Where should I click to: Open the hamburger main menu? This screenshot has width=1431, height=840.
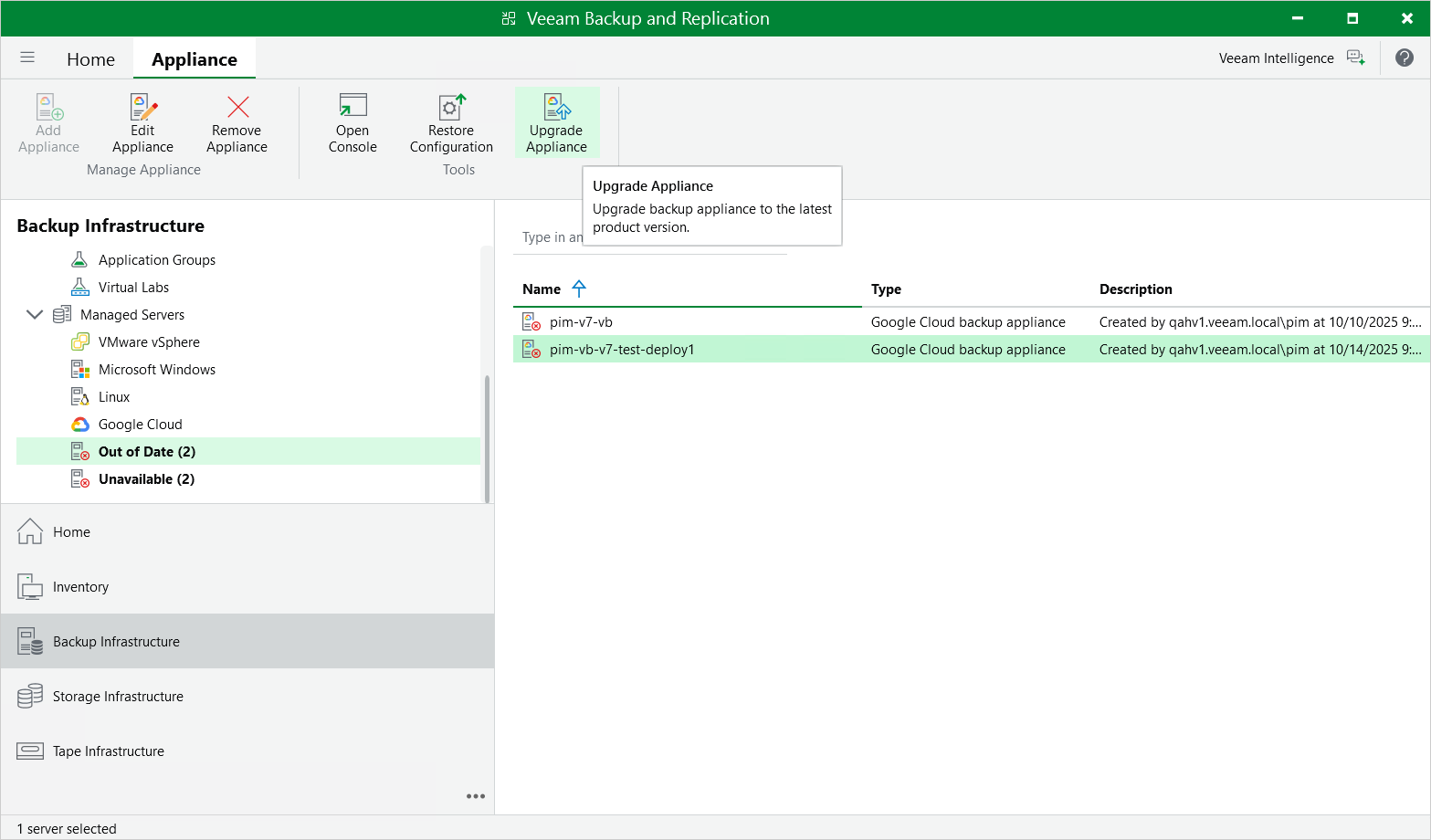tap(27, 58)
